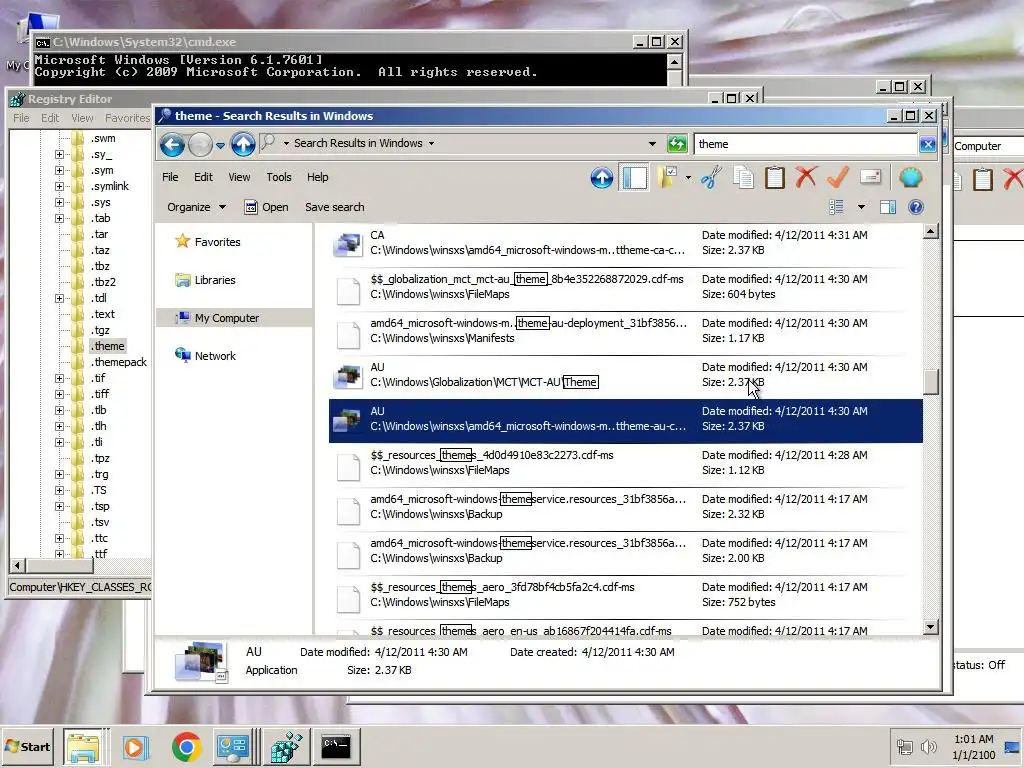Open the address bar history dropdown
The width and height of the screenshot is (1024, 768).
652,144
